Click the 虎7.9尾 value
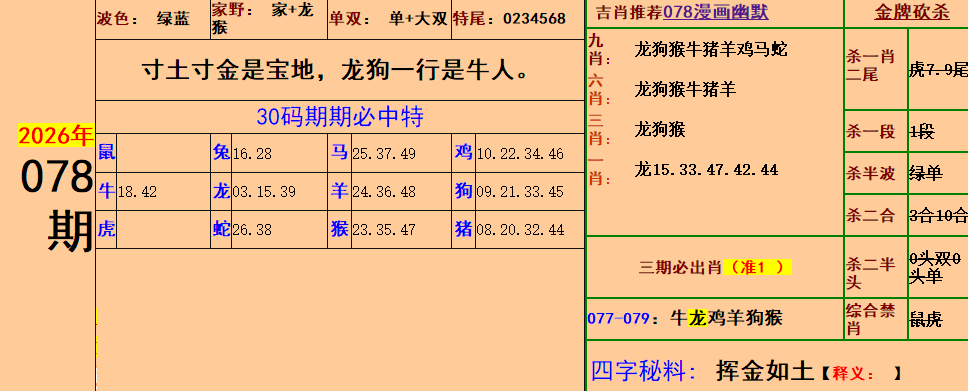The width and height of the screenshot is (968, 391). [938, 70]
